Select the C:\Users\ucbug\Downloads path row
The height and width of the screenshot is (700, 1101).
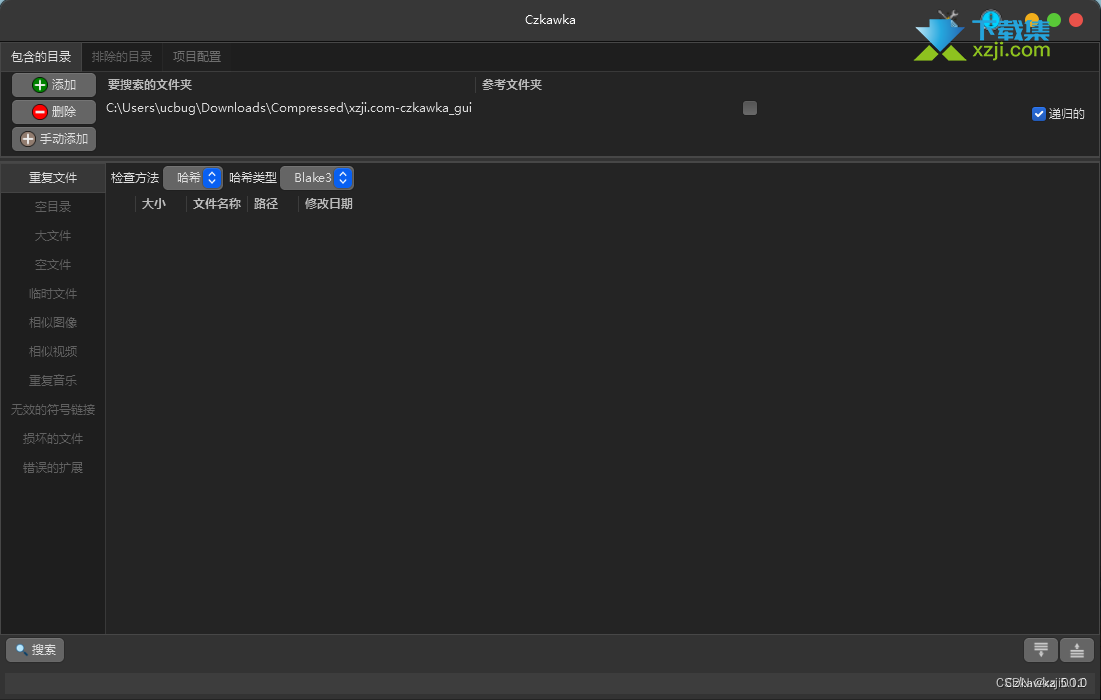click(289, 108)
